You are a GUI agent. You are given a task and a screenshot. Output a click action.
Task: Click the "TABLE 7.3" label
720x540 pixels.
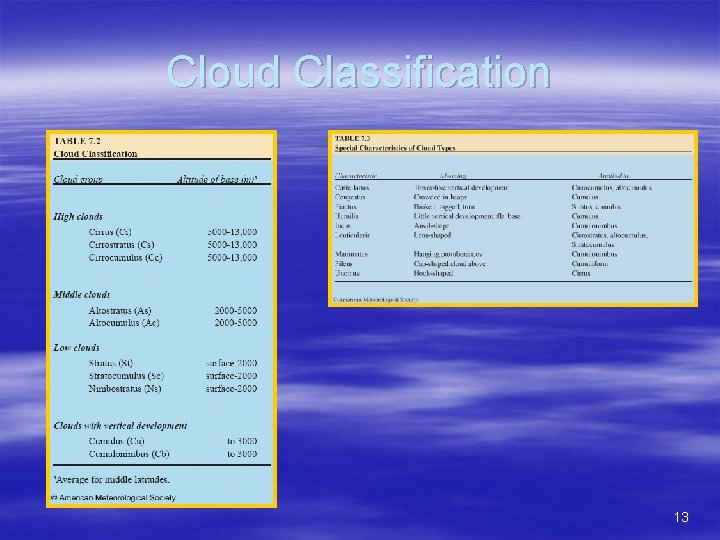tap(352, 138)
